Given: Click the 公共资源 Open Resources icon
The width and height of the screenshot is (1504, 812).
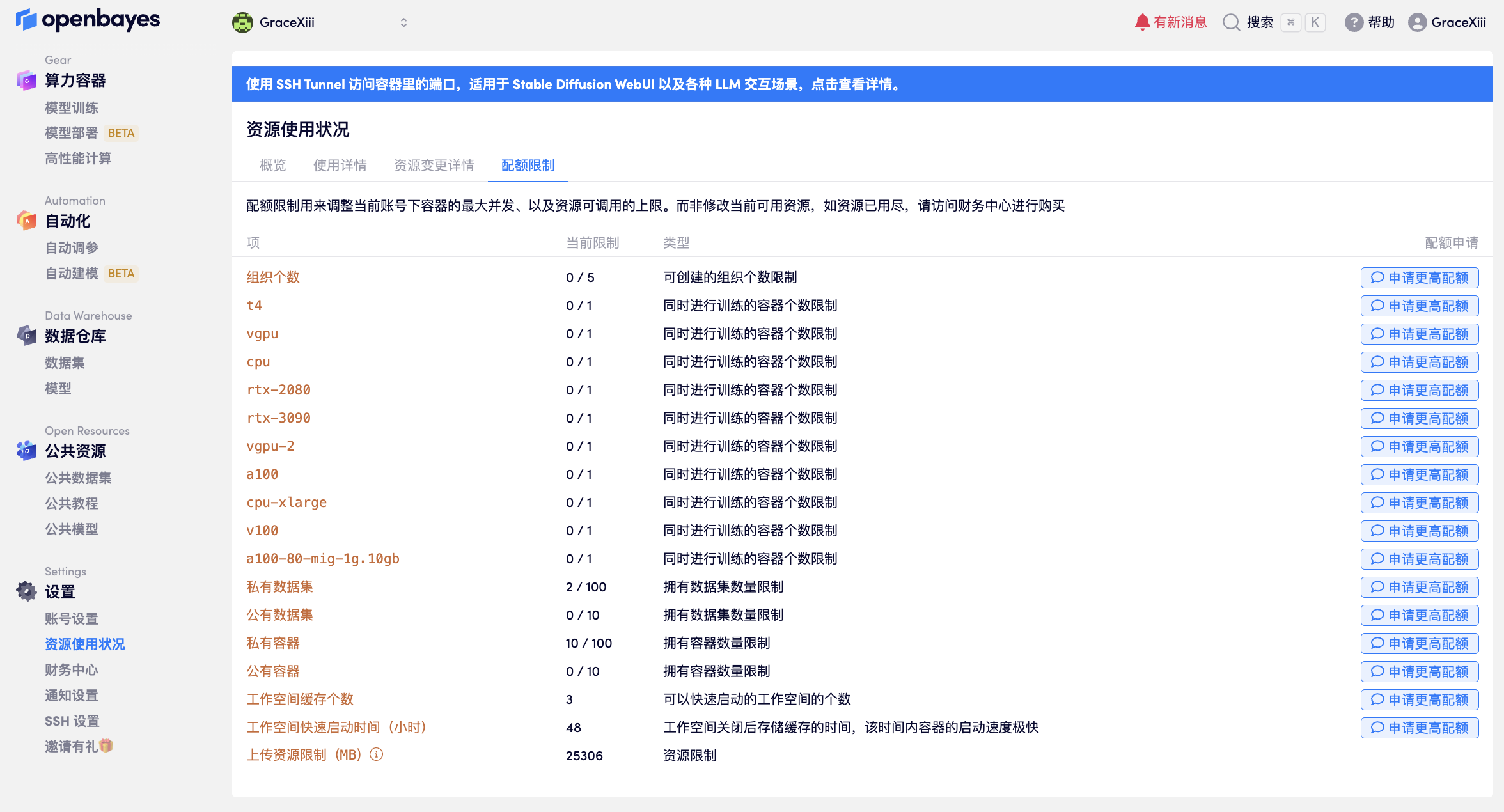Looking at the screenshot, I should click(26, 451).
